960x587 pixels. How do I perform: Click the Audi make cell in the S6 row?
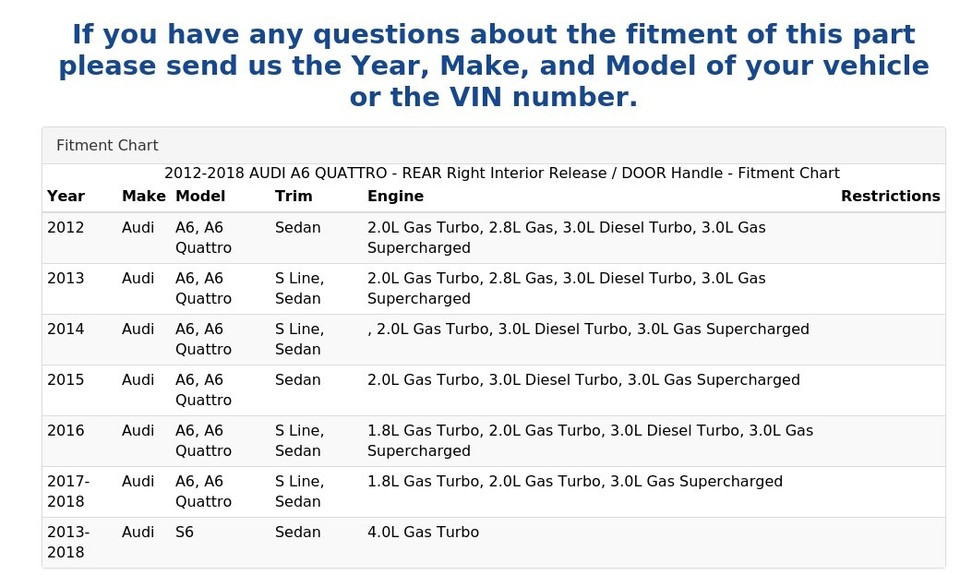(138, 532)
